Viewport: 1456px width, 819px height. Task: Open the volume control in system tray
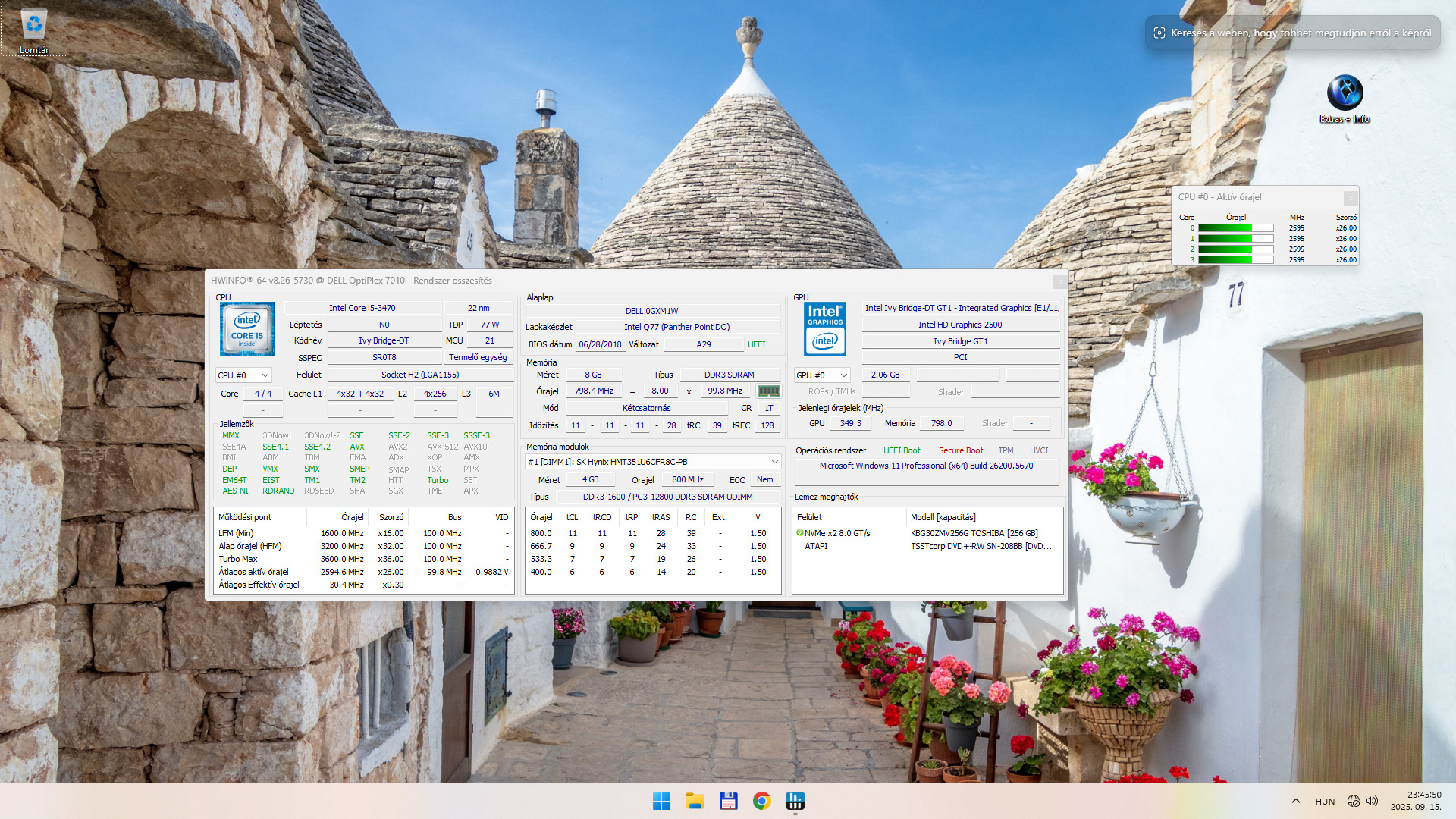[1372, 801]
